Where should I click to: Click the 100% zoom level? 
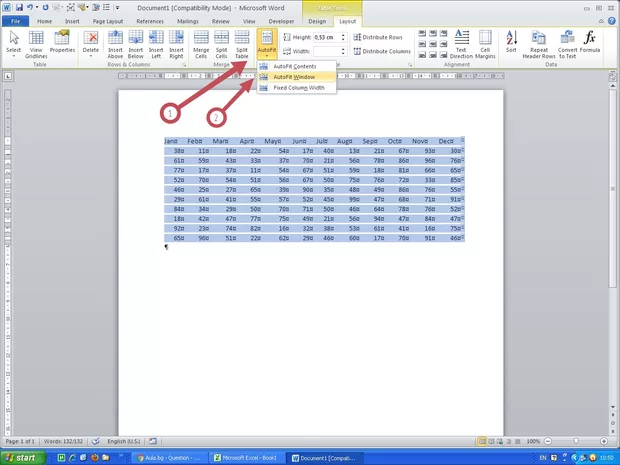tap(533, 441)
